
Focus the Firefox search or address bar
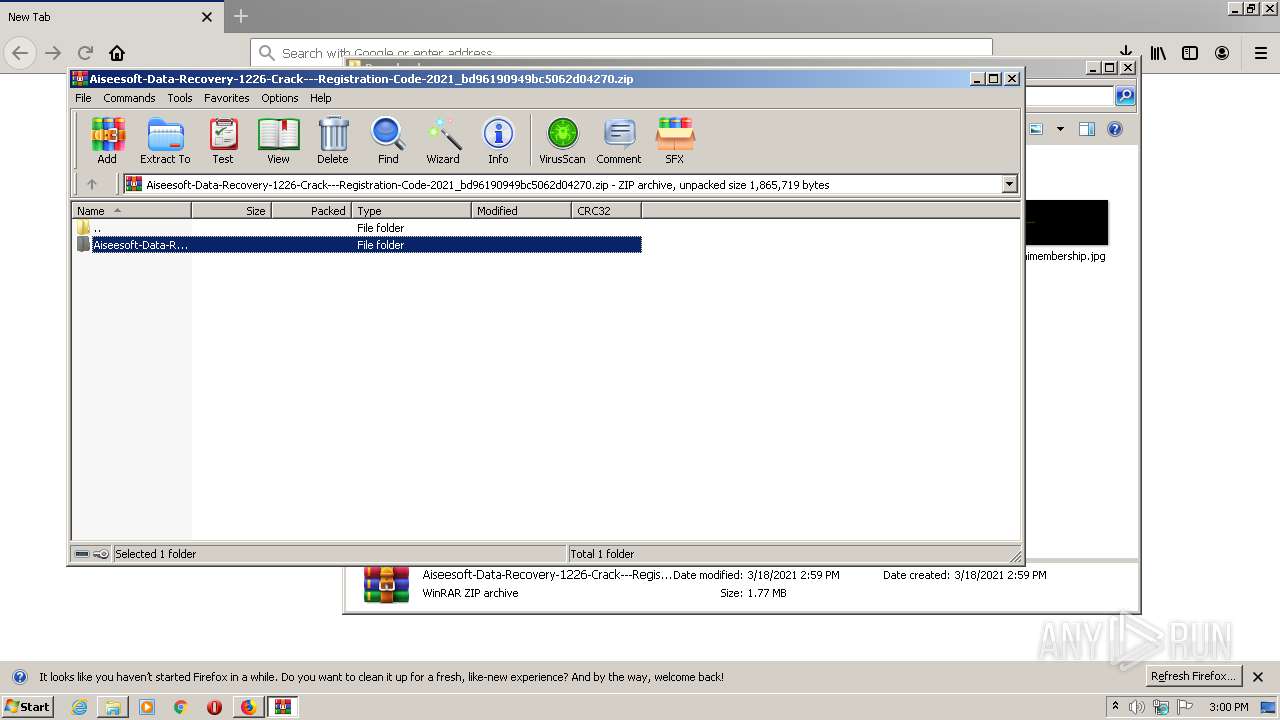click(x=621, y=53)
